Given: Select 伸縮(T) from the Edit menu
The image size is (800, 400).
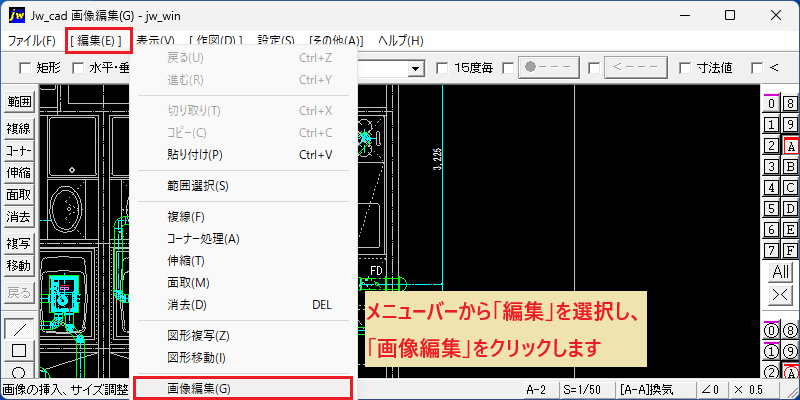Looking at the screenshot, I should (243, 261).
